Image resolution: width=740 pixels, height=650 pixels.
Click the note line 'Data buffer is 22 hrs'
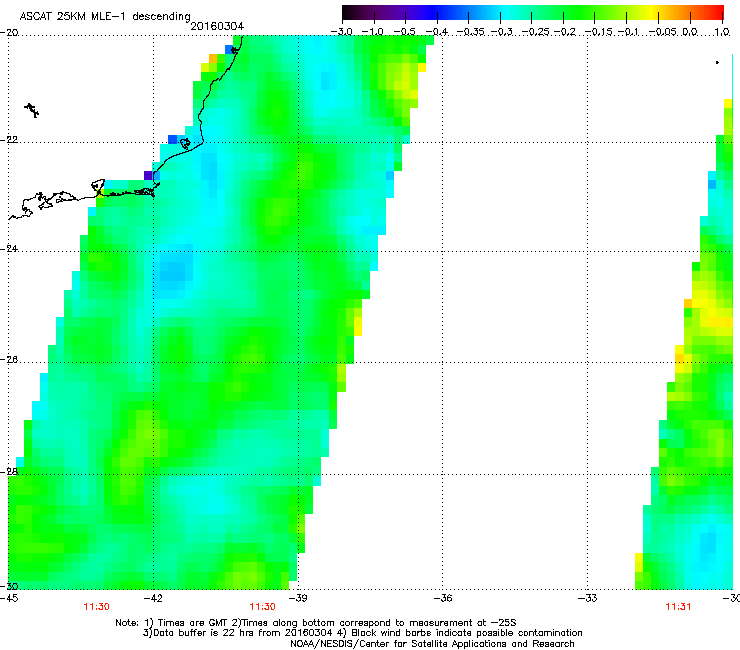pyautogui.click(x=362, y=633)
